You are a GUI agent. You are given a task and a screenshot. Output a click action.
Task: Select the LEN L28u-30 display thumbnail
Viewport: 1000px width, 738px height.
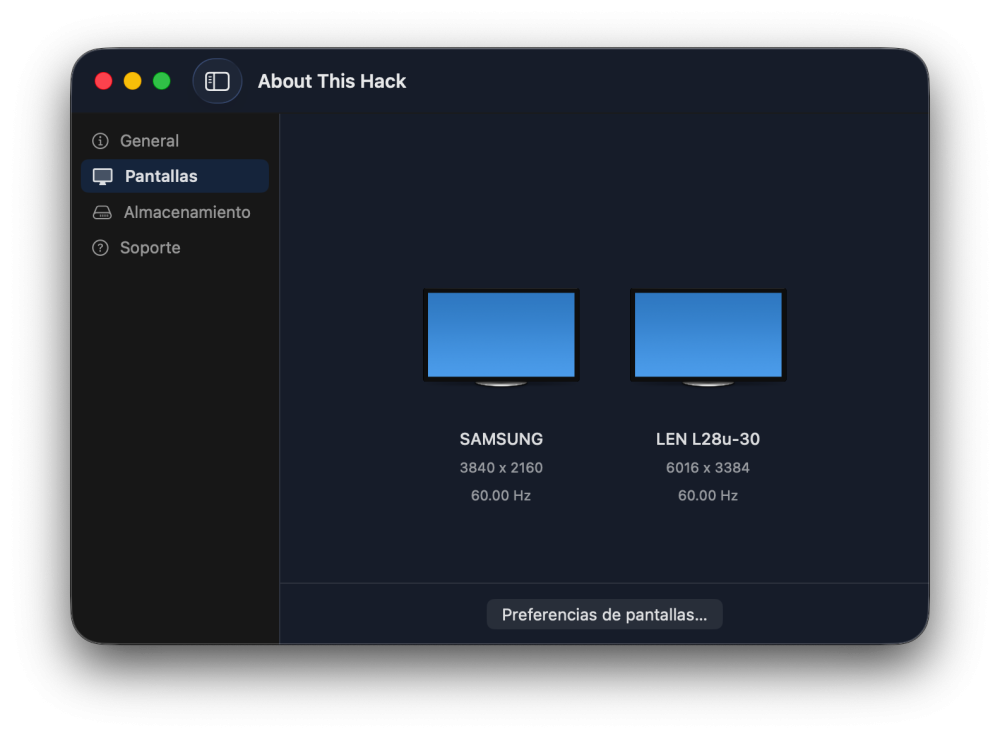[708, 337]
